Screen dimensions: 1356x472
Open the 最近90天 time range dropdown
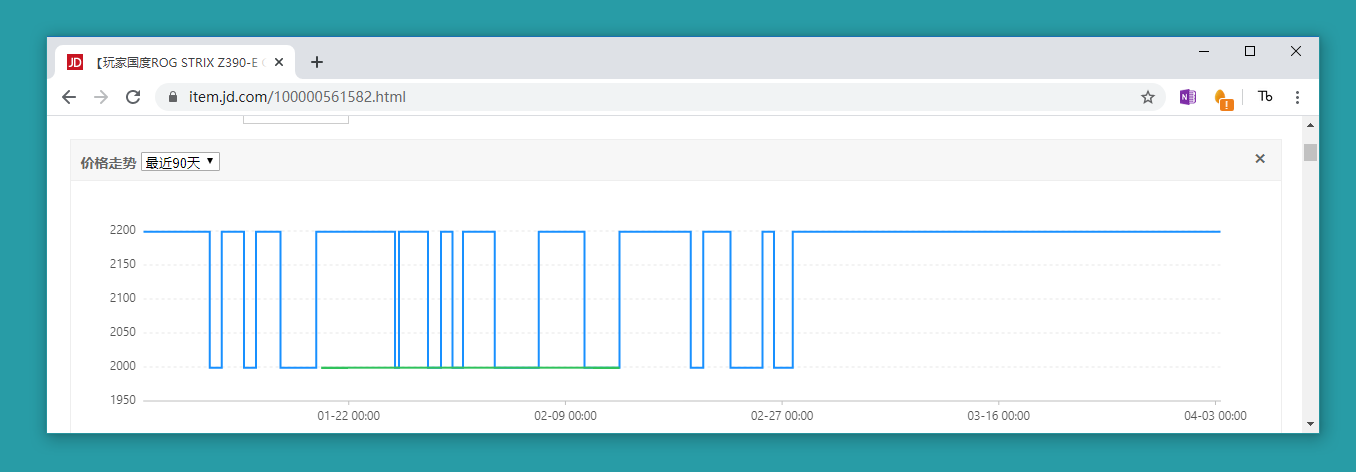coord(180,162)
